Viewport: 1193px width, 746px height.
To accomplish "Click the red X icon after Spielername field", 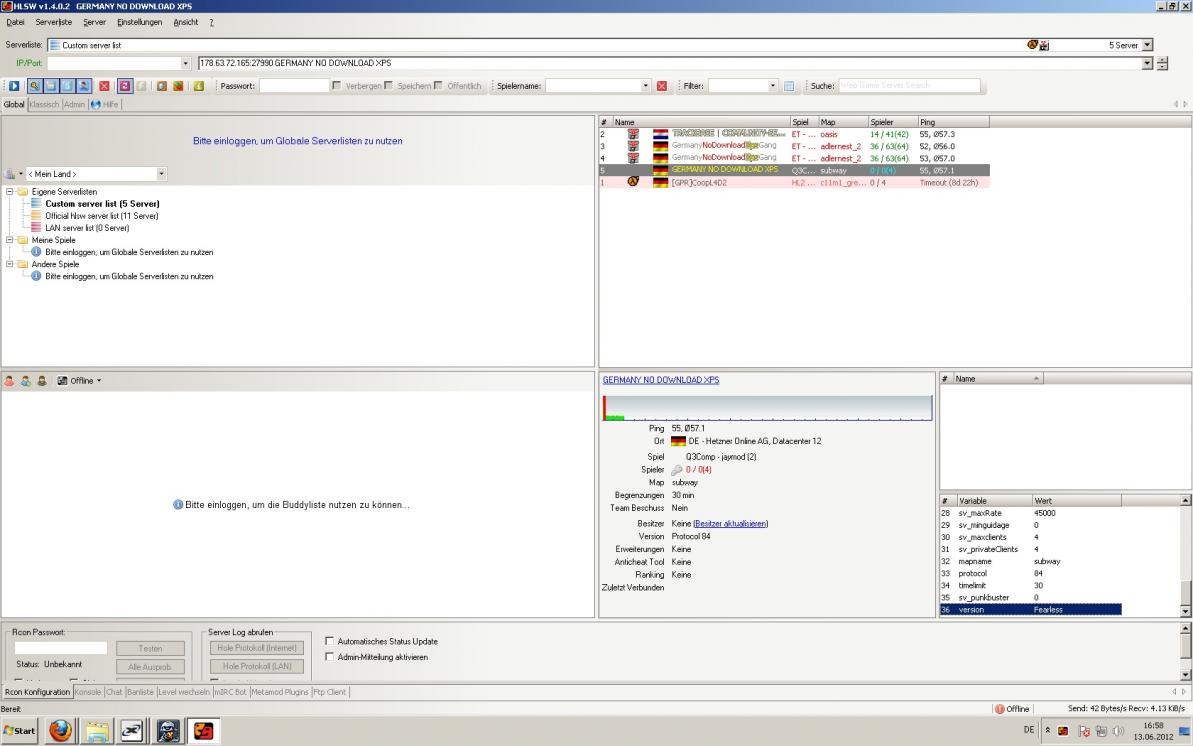I will [x=662, y=86].
